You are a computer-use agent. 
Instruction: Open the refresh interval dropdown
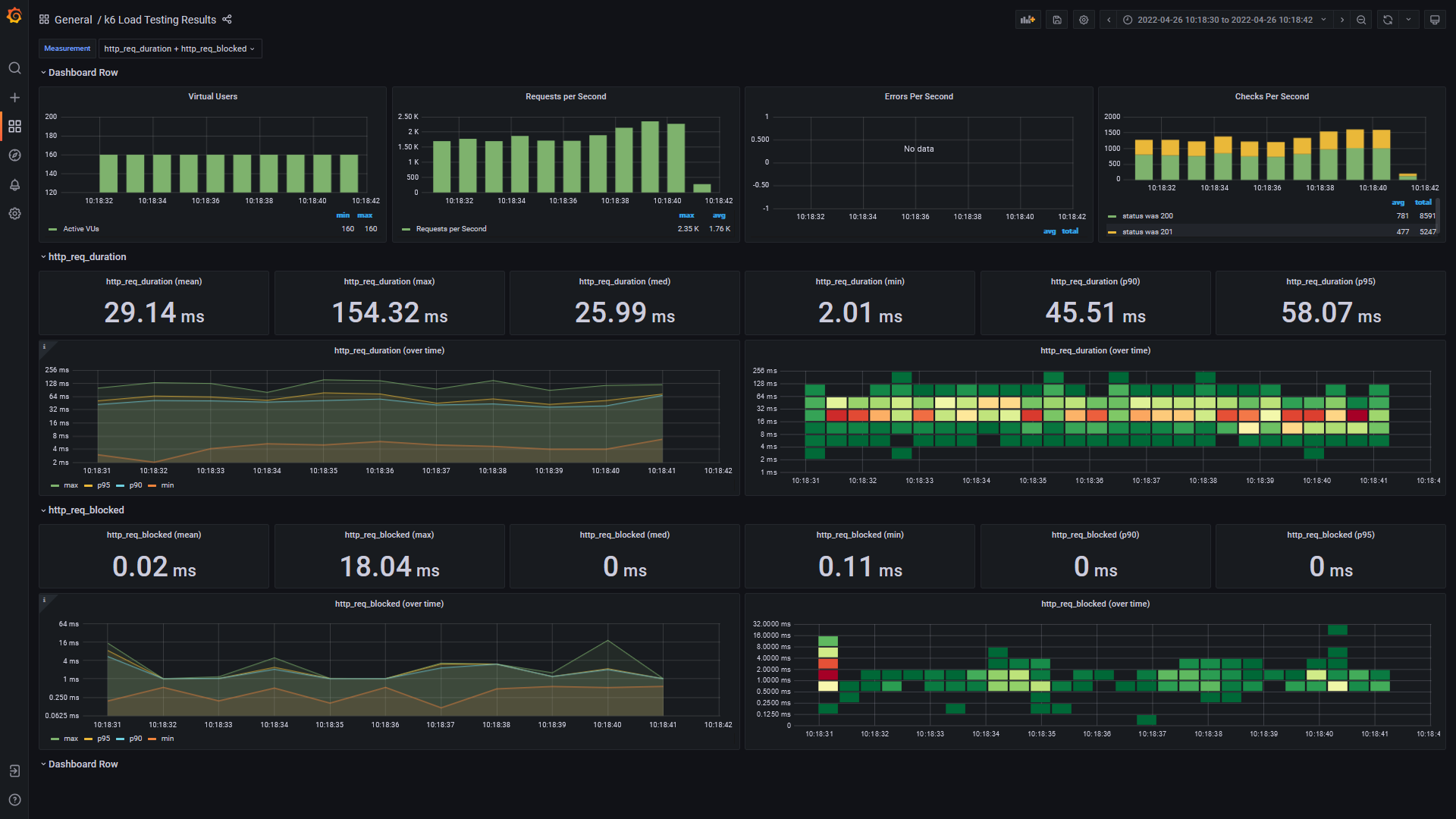coord(1409,20)
